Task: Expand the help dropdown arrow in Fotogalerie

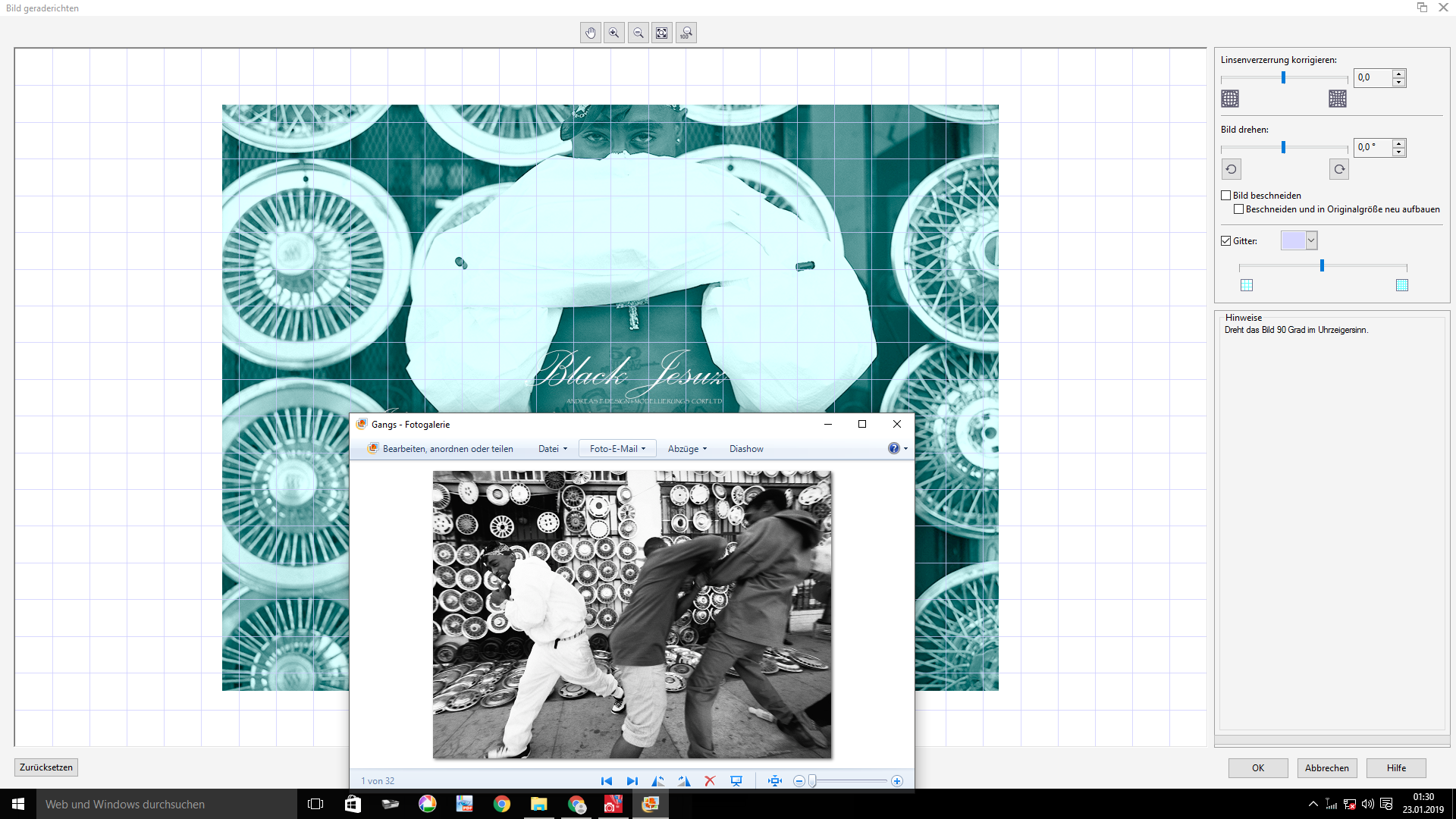Action: pos(905,449)
